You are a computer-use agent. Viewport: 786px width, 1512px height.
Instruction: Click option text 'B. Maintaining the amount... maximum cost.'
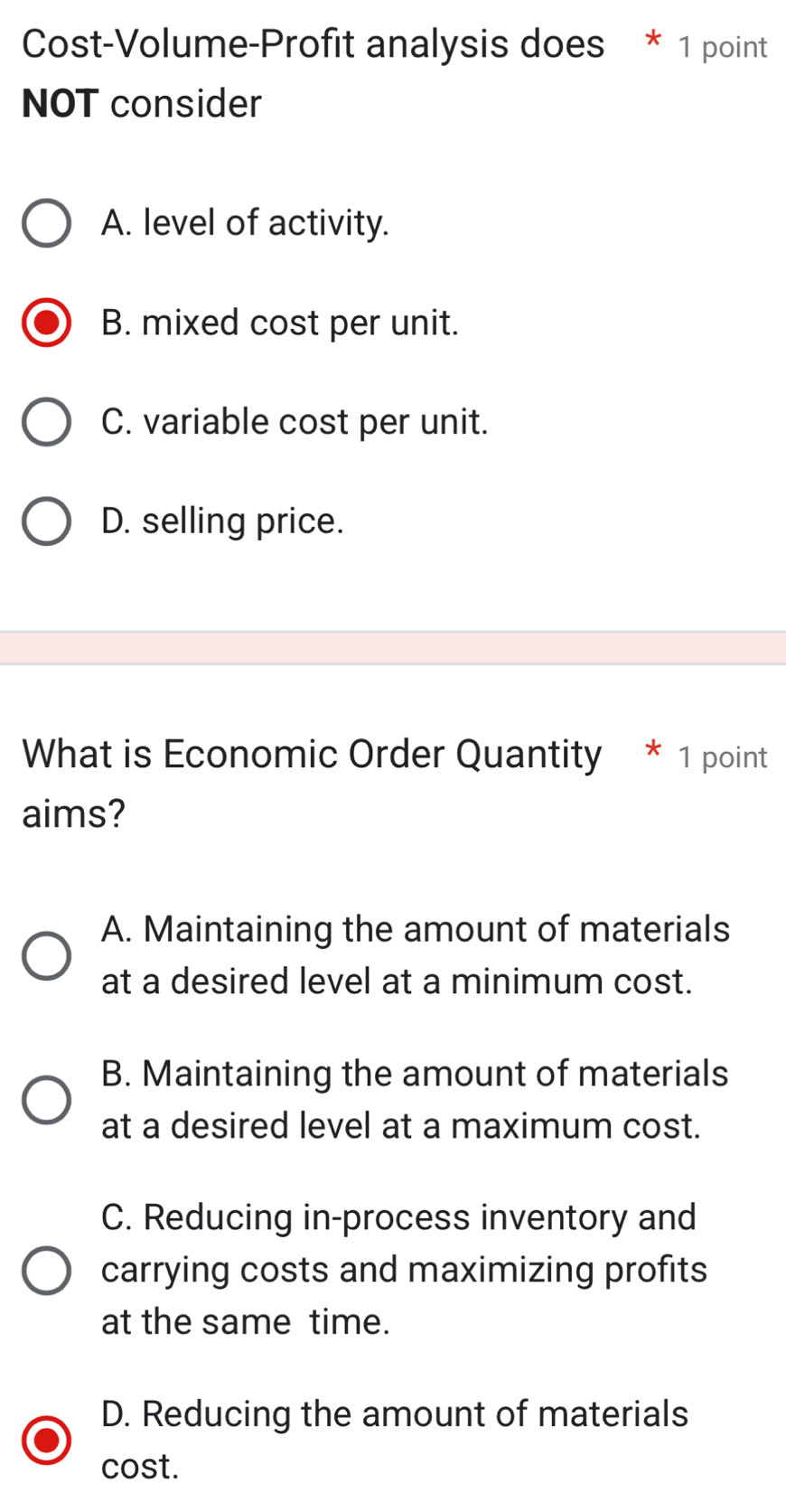(415, 1100)
